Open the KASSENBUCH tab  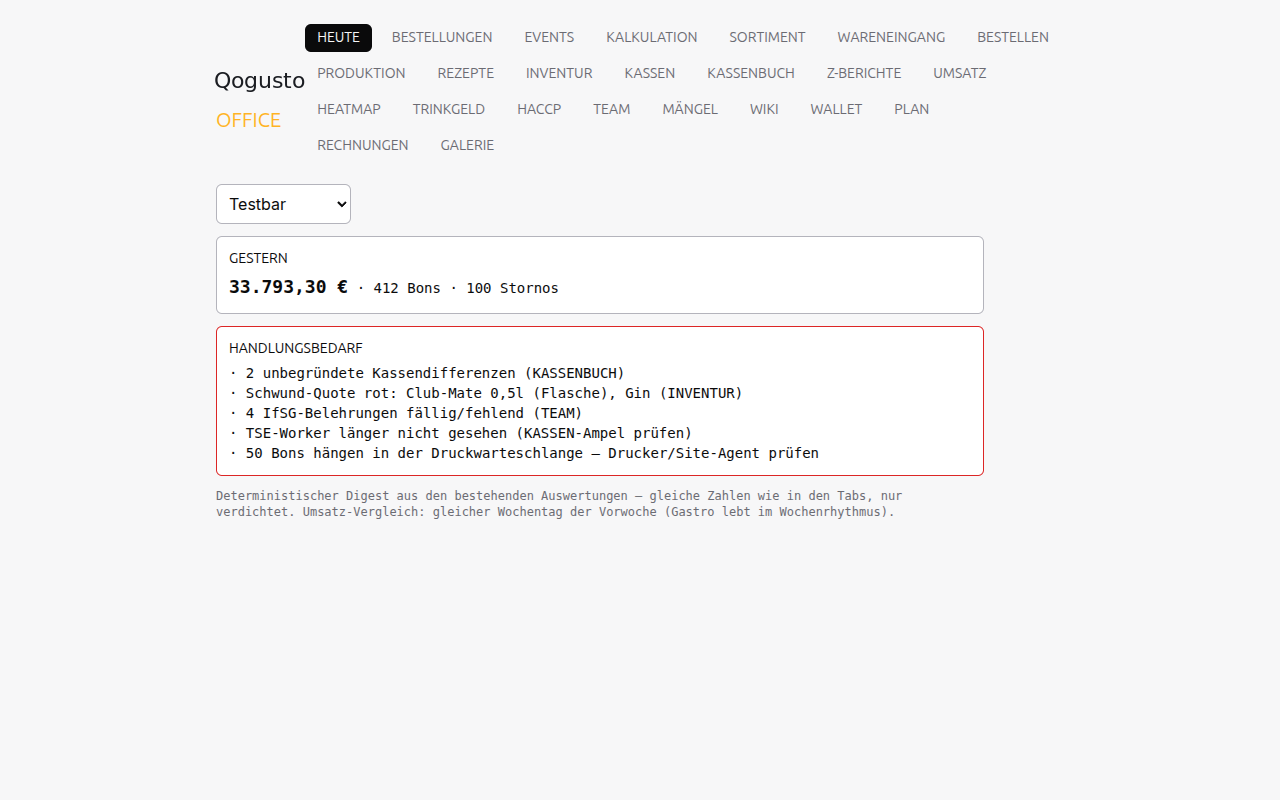point(751,73)
